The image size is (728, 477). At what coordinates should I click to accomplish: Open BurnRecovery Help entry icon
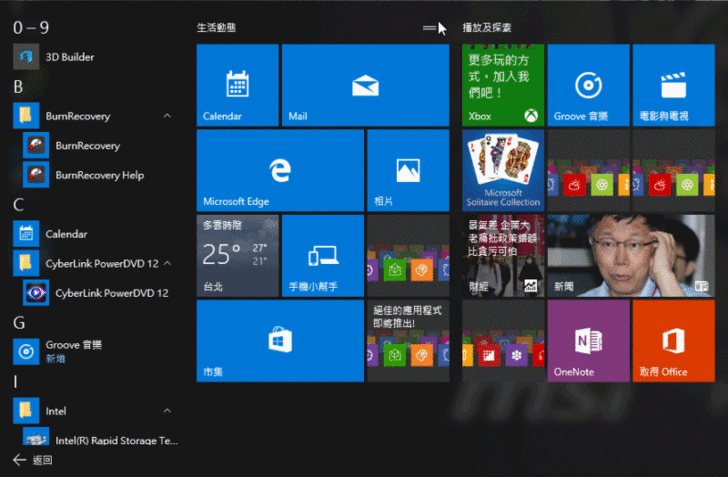[x=36, y=175]
